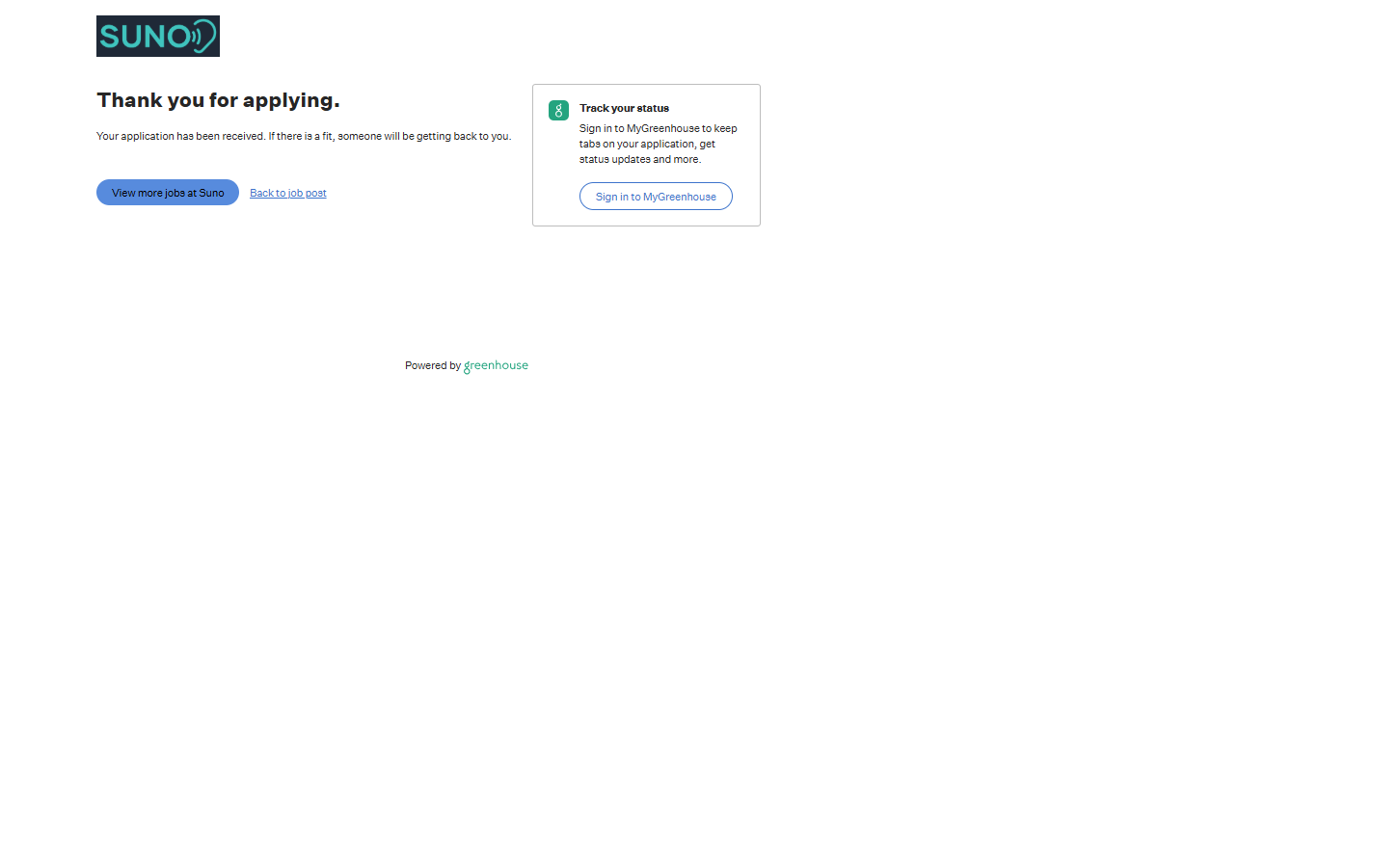Open the greenhouse logo in the footer
The height and width of the screenshot is (851, 1400).
point(496,366)
